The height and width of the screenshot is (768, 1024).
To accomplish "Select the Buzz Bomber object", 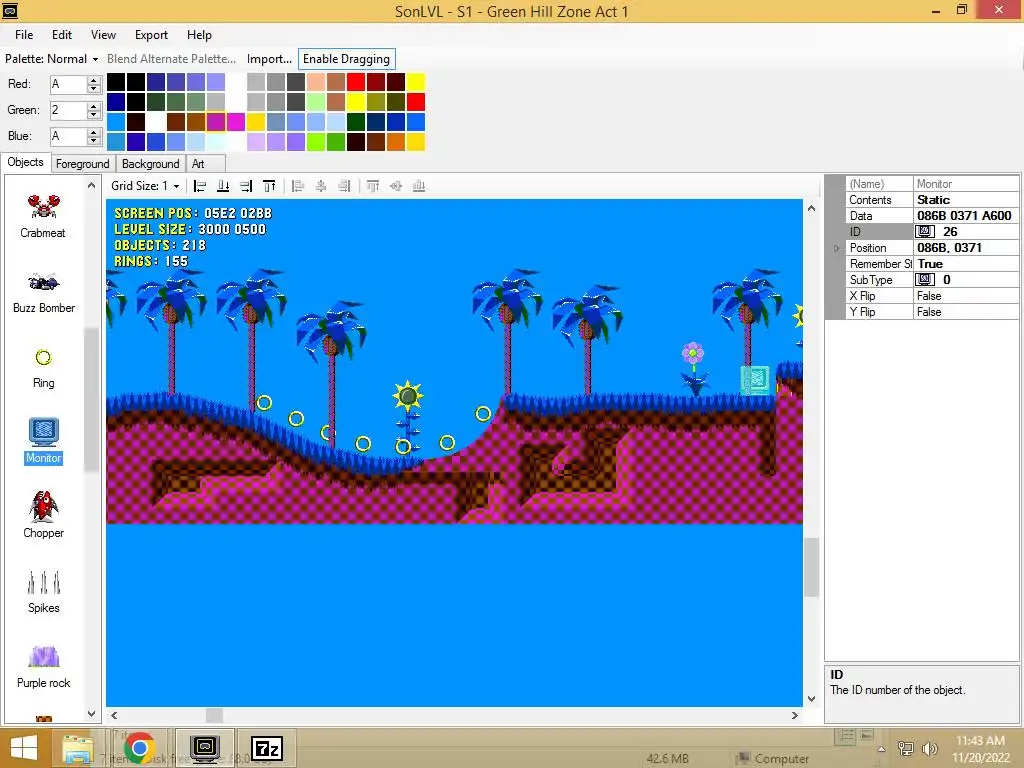I will click(43, 292).
